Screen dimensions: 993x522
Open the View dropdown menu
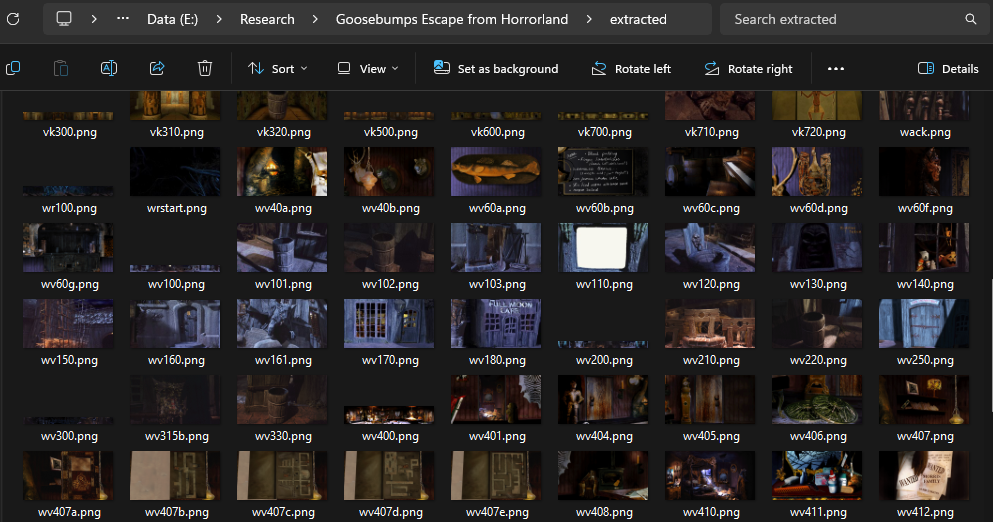pyautogui.click(x=368, y=68)
